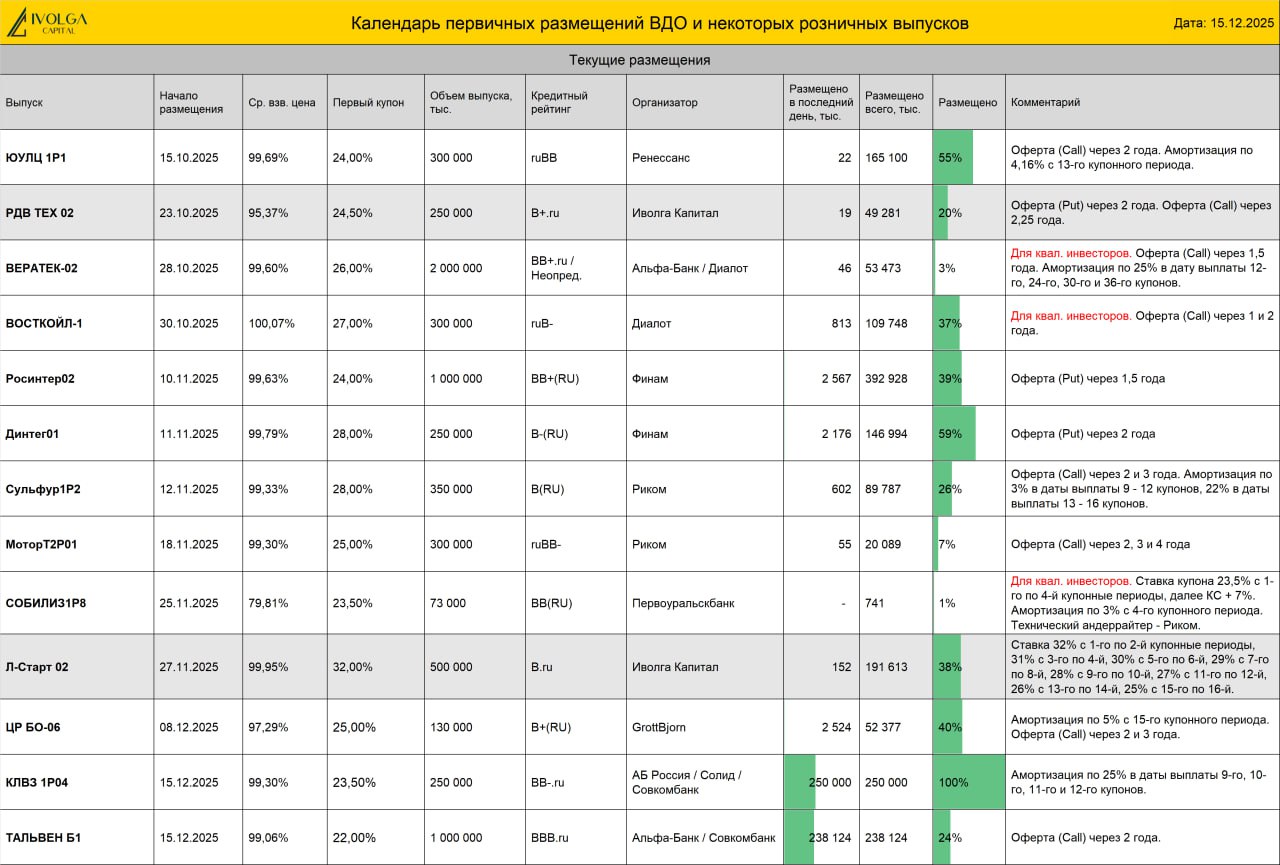Image resolution: width=1280 pixels, height=865 pixels.
Task: Click the last-day placed value 813
Action: 842,323
